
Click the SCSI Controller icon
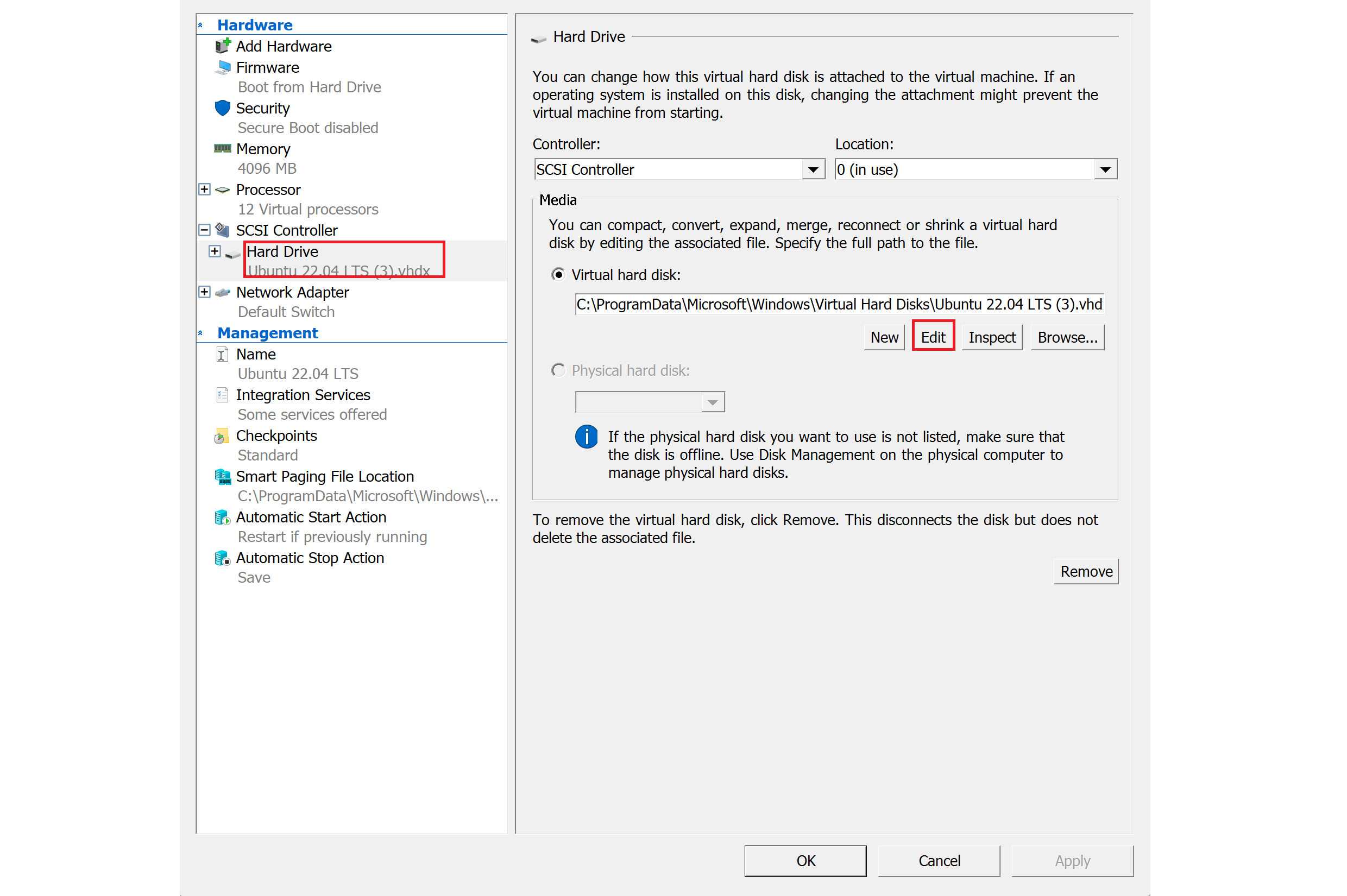[x=222, y=230]
